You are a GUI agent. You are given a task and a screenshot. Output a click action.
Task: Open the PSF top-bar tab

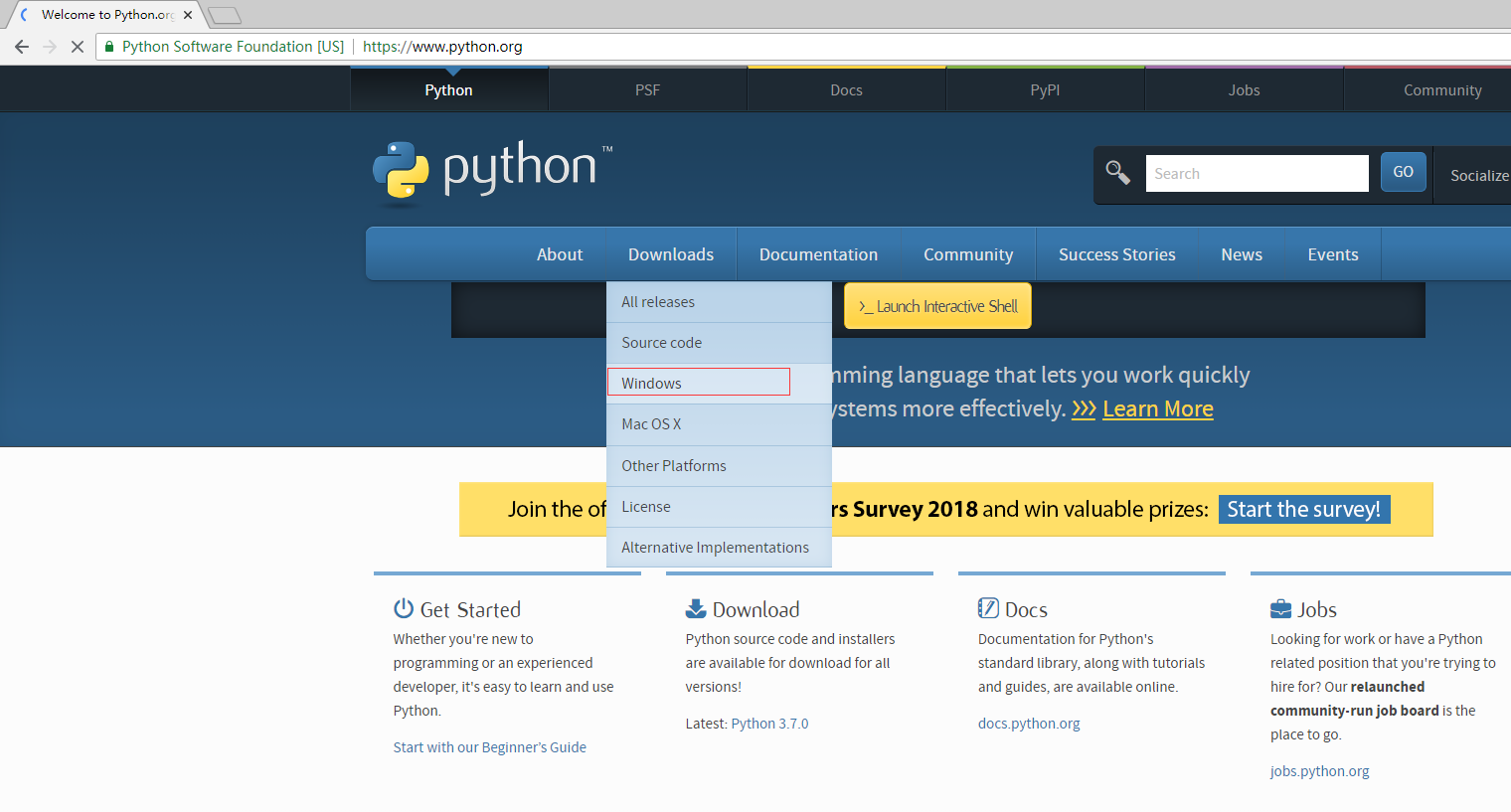coord(648,89)
